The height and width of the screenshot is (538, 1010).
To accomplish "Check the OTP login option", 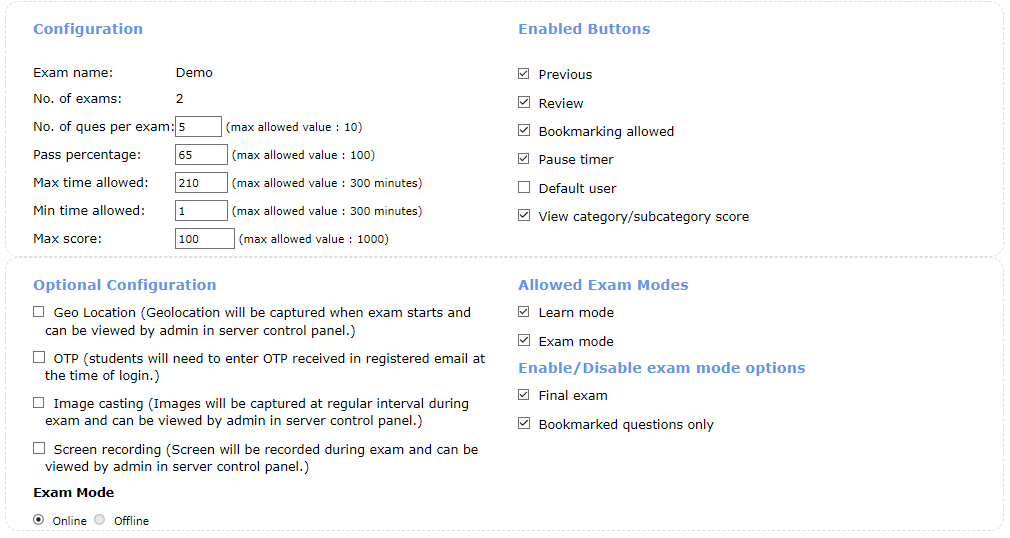I will [39, 357].
